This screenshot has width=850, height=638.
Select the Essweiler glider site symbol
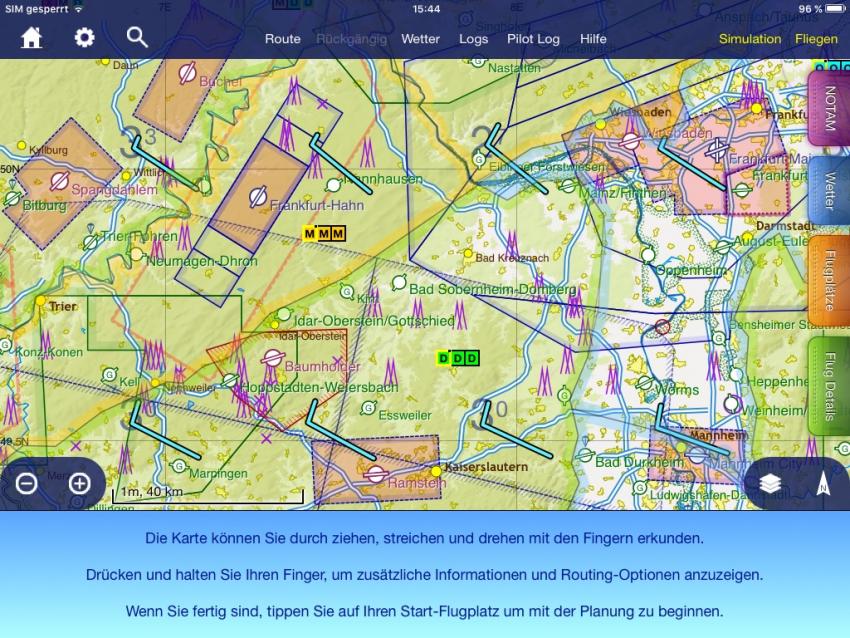click(x=369, y=408)
